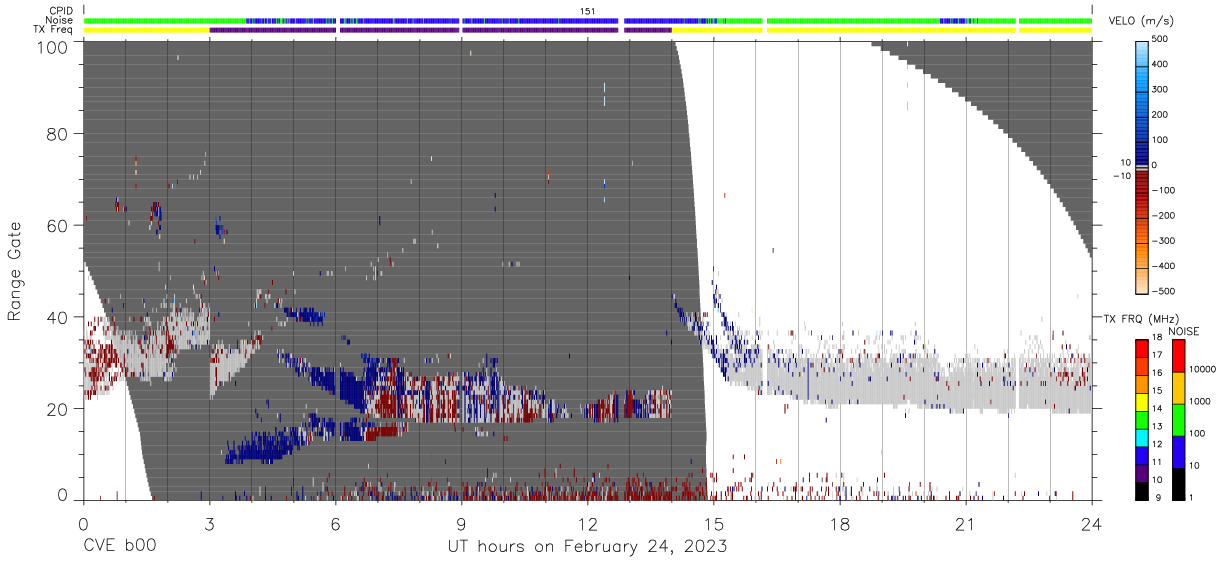Click the 9 label on TX frequency scale
The image size is (1228, 567).
tap(1159, 497)
